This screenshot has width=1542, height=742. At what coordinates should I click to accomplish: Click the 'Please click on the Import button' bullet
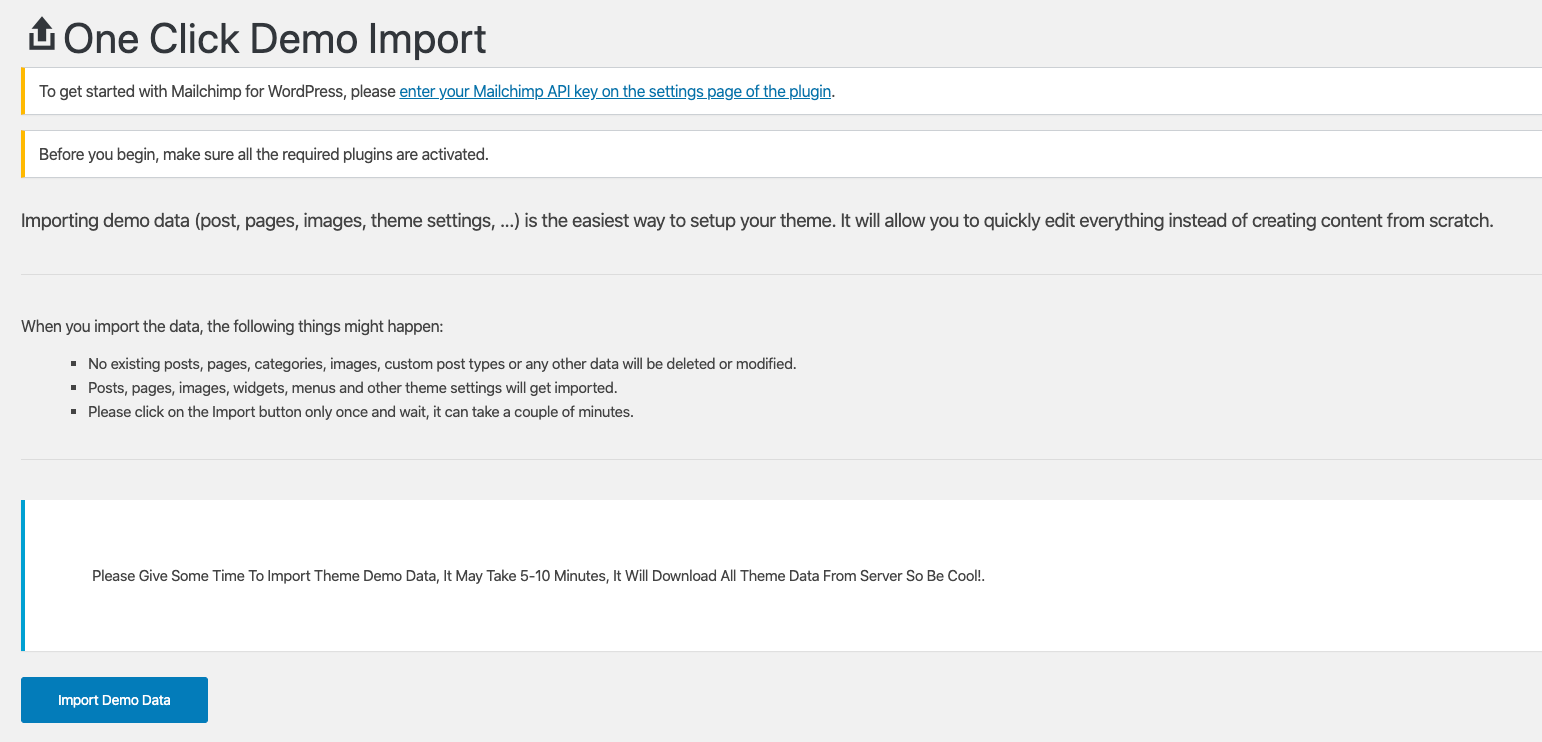coord(360,412)
